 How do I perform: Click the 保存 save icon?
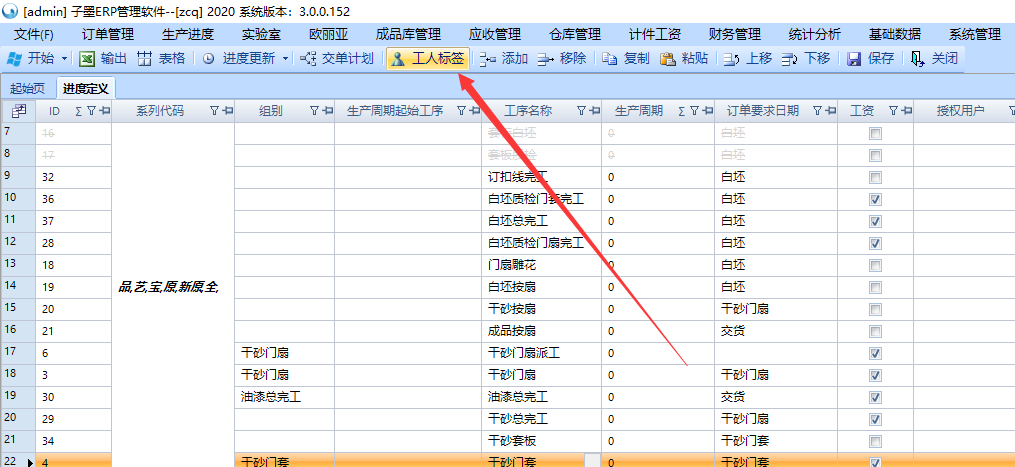[854, 58]
